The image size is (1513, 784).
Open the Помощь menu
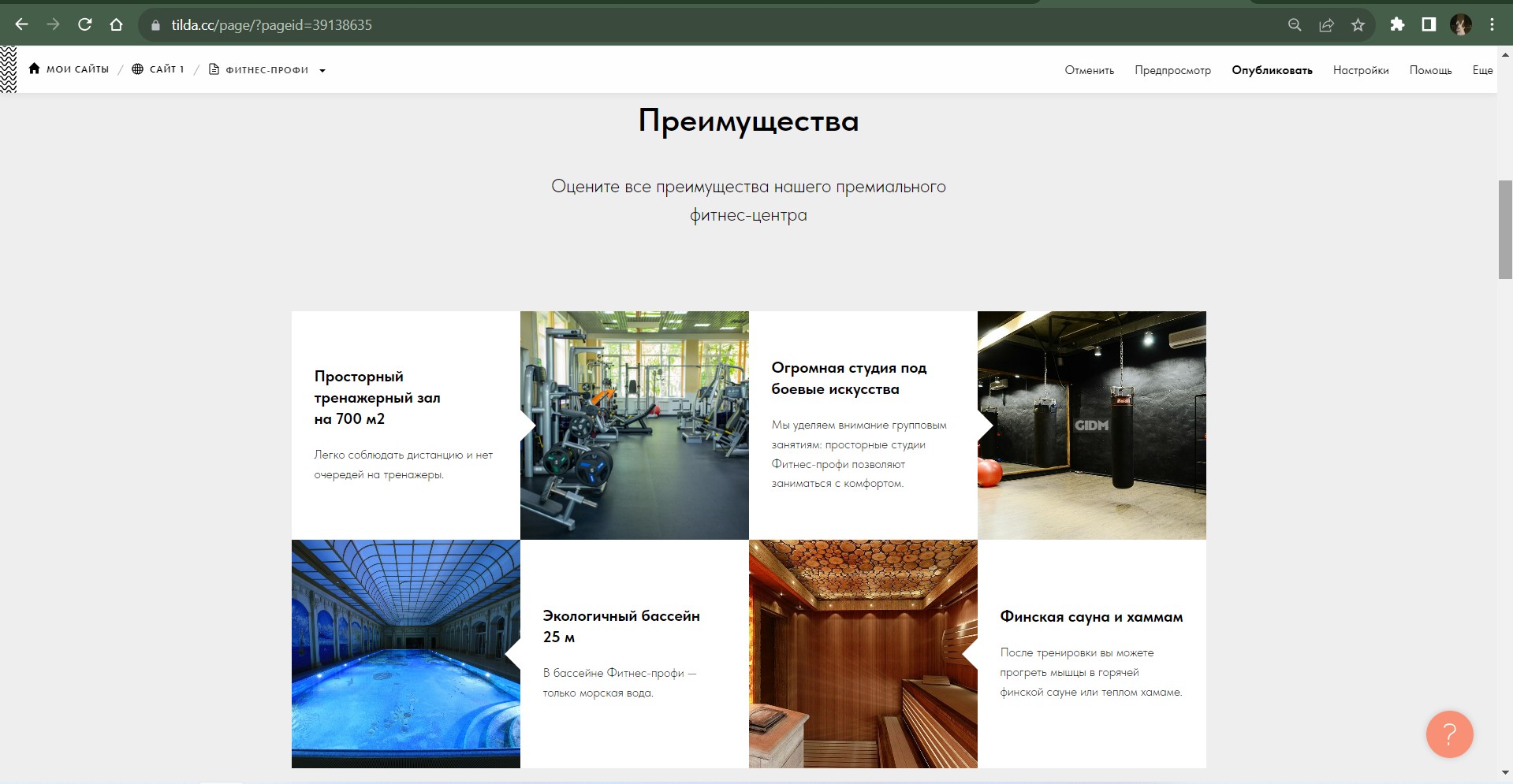pyautogui.click(x=1431, y=70)
